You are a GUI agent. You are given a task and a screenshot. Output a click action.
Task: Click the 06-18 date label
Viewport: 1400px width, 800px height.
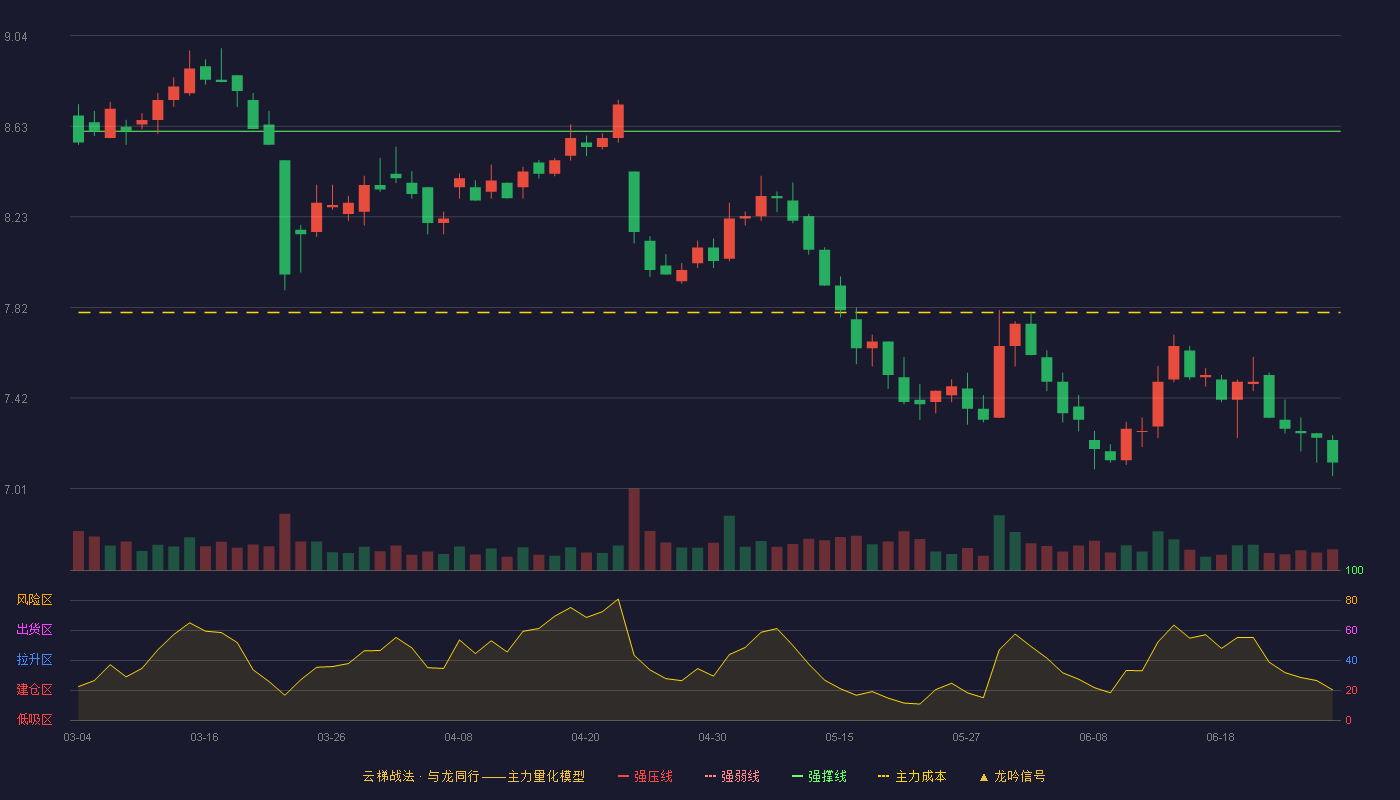pos(1220,737)
